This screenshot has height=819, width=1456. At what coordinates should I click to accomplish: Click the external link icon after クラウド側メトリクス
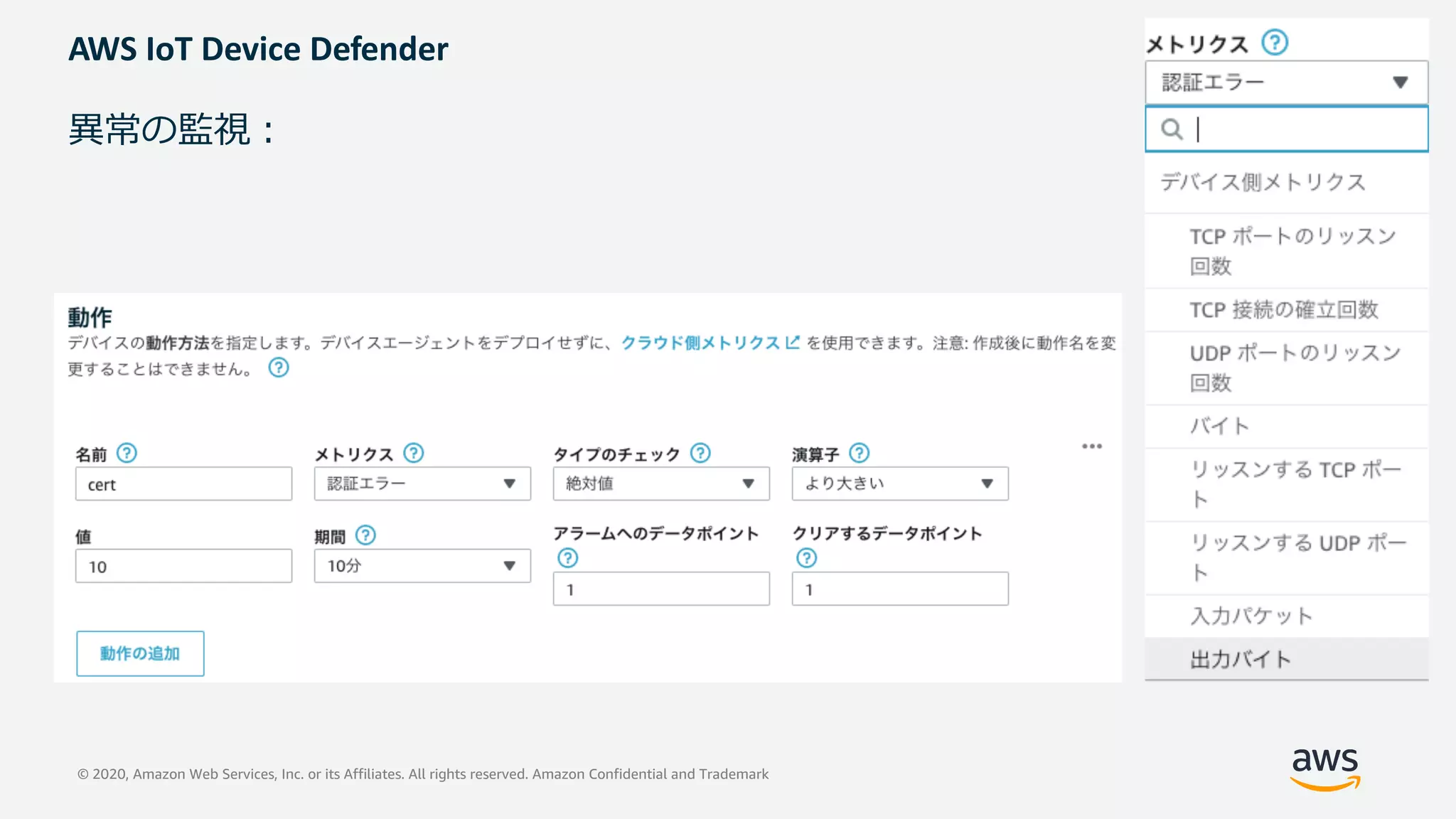(x=793, y=342)
